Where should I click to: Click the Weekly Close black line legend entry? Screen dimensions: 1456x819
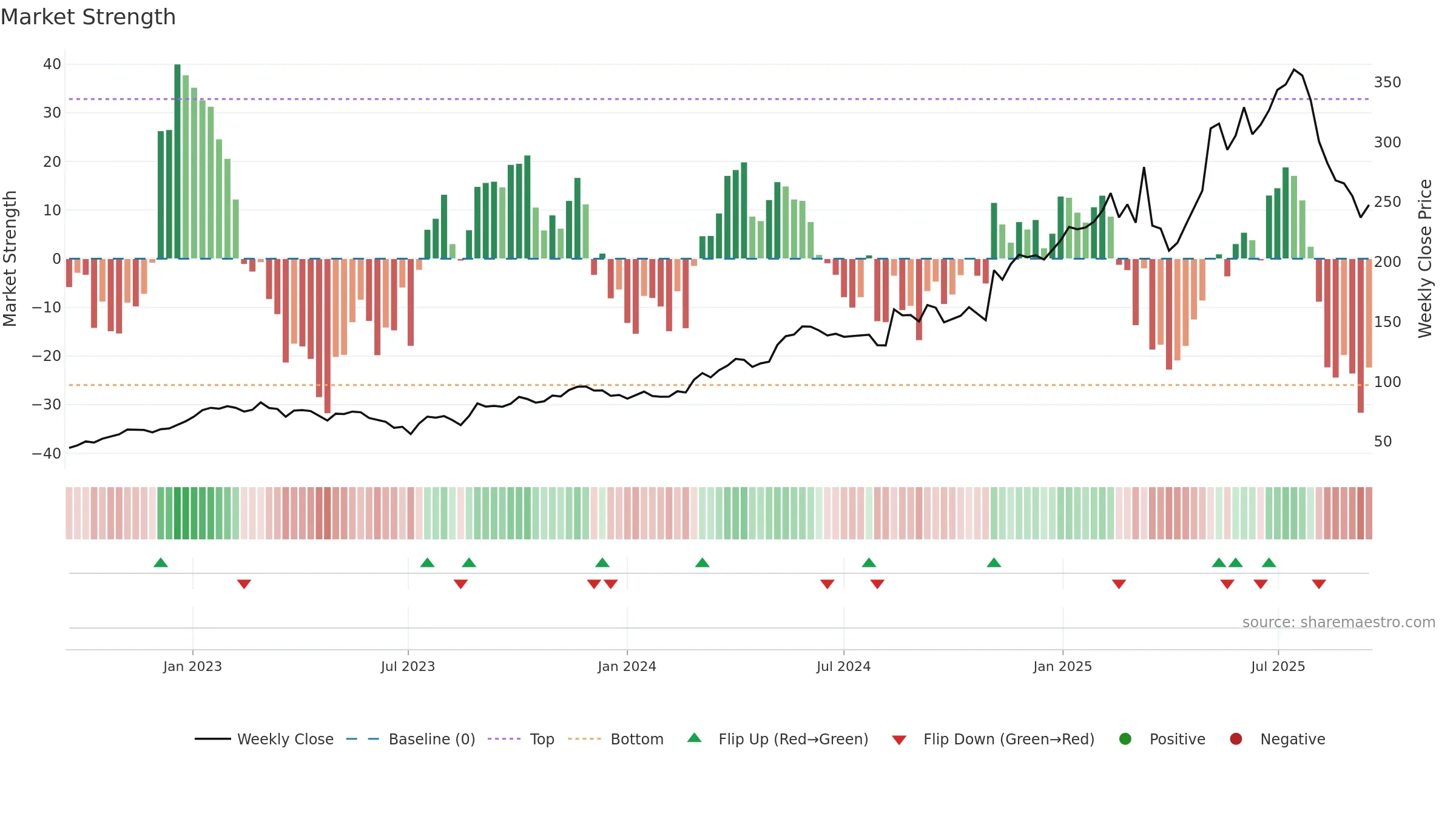point(264,739)
